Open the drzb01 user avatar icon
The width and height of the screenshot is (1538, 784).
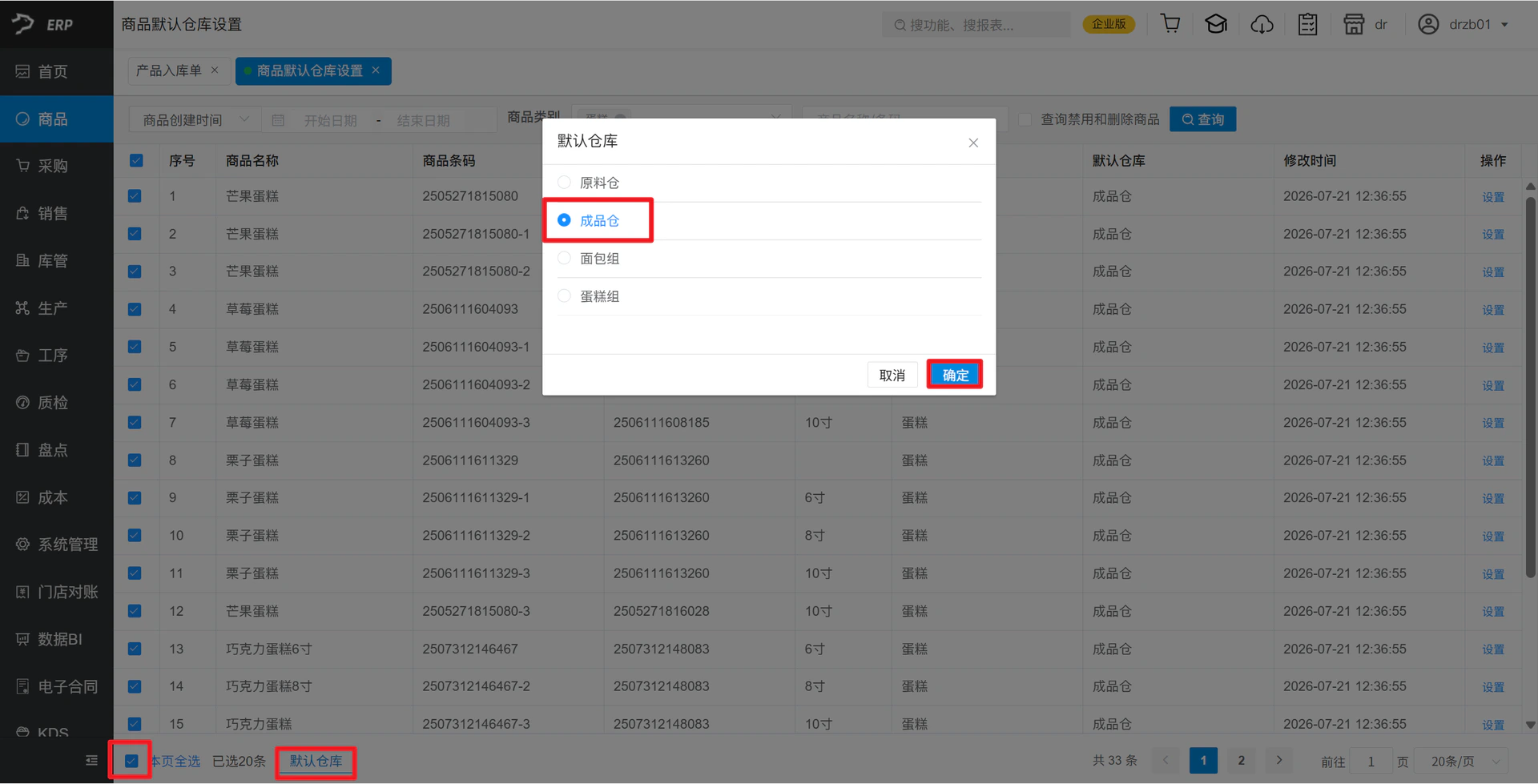pos(1427,24)
